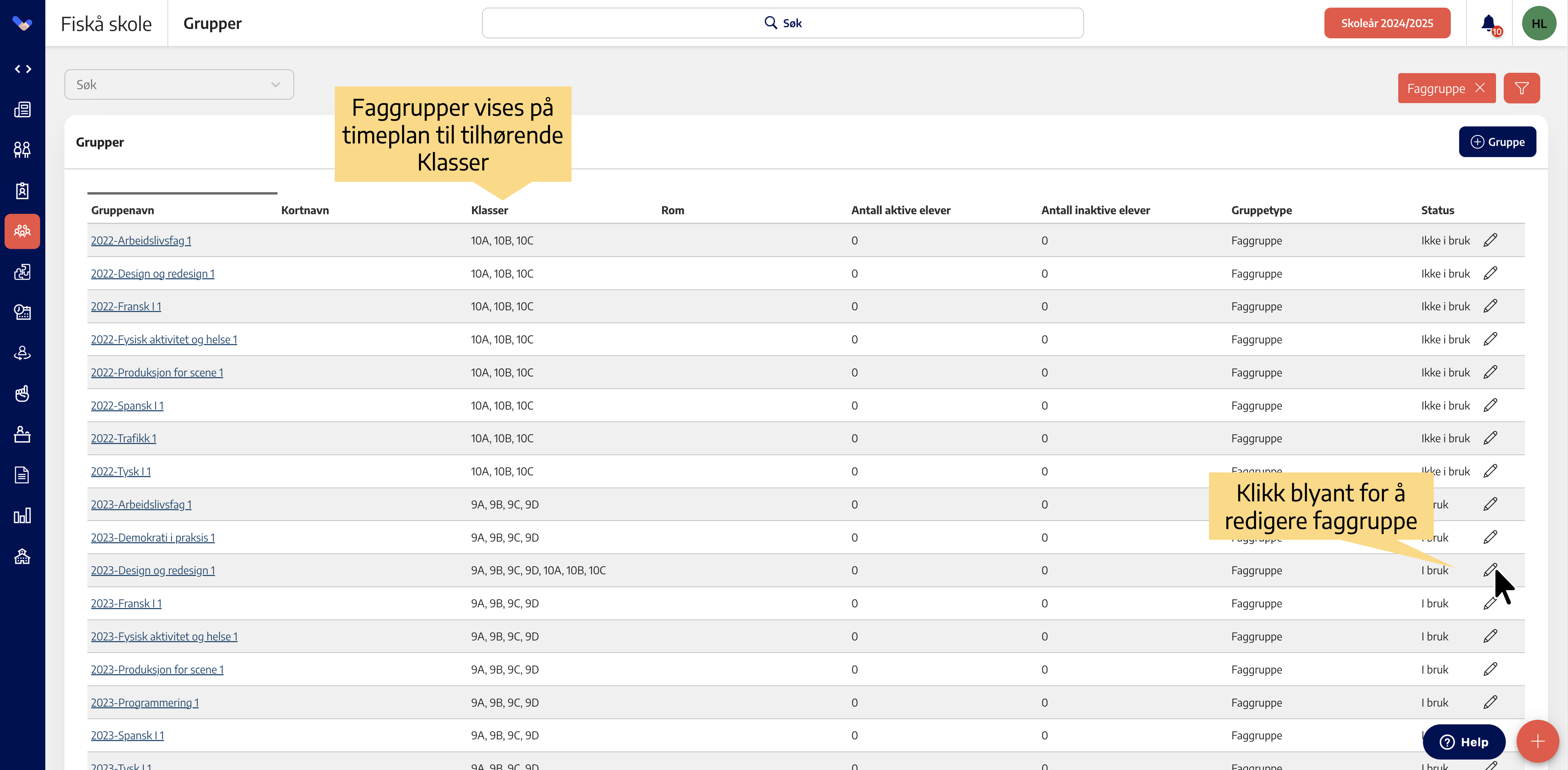Open 2022-Arbeidslivsfag 1 group link
This screenshot has height=770, width=1568.
(x=141, y=241)
